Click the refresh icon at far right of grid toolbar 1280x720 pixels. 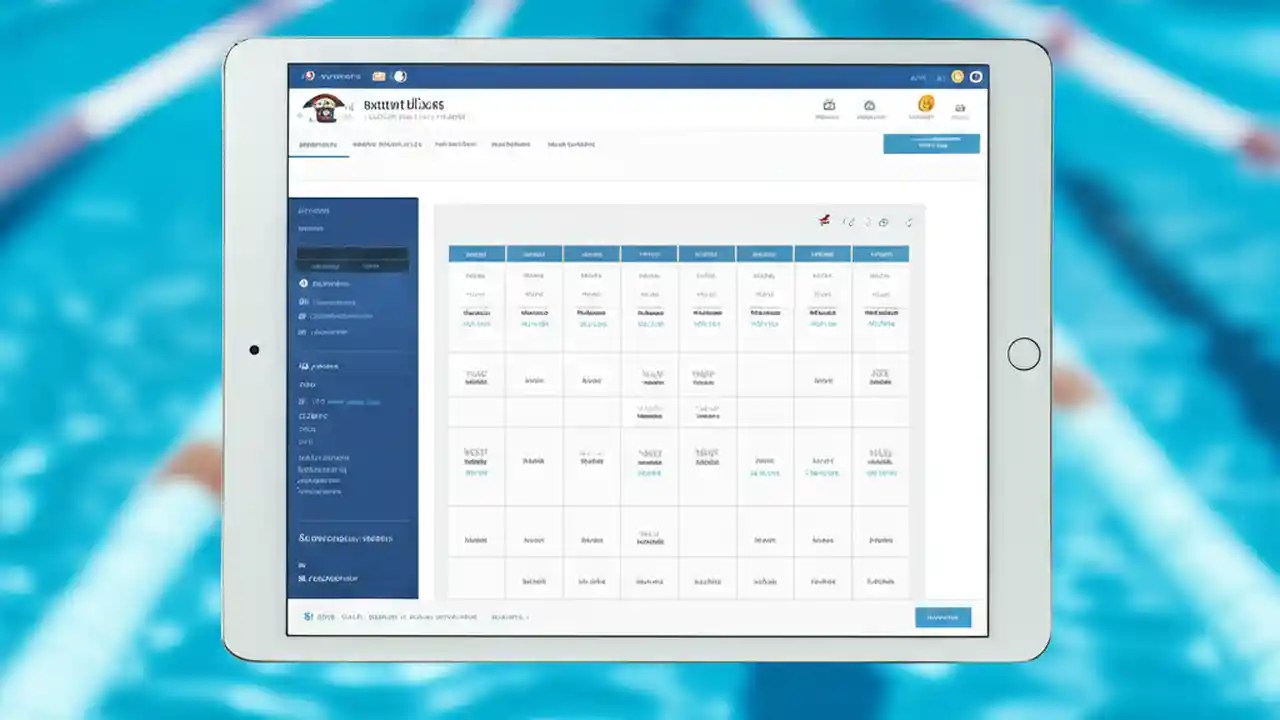pyautogui.click(x=908, y=222)
